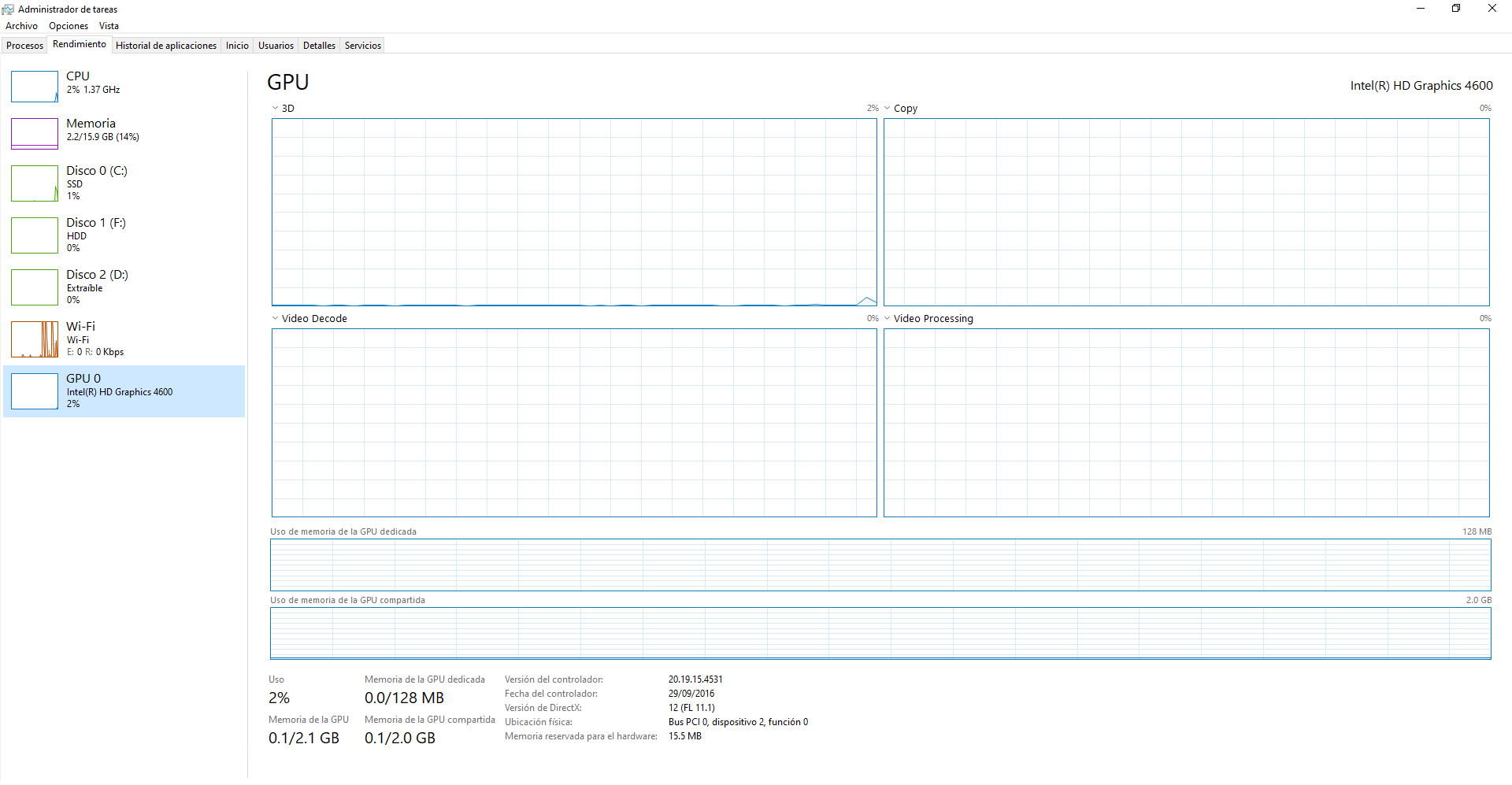Click GPU memory value 0.1/2.1 GB
Viewport: 1512px width, 785px height.
(x=304, y=739)
